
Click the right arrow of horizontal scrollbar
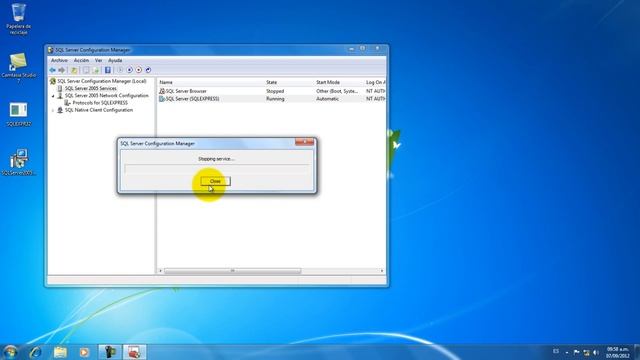click(382, 271)
